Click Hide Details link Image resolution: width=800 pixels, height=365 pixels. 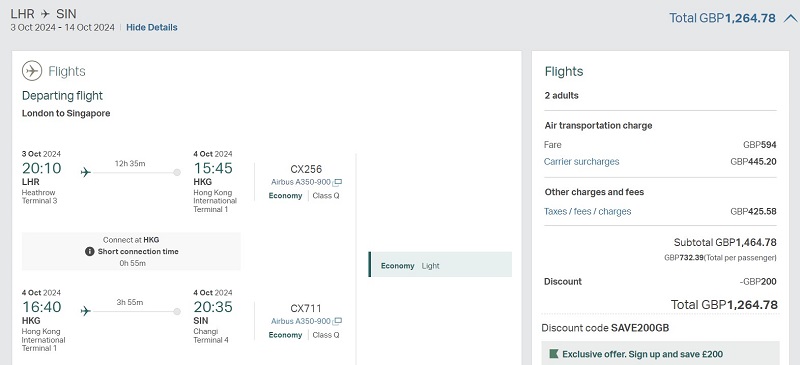pyautogui.click(x=152, y=28)
